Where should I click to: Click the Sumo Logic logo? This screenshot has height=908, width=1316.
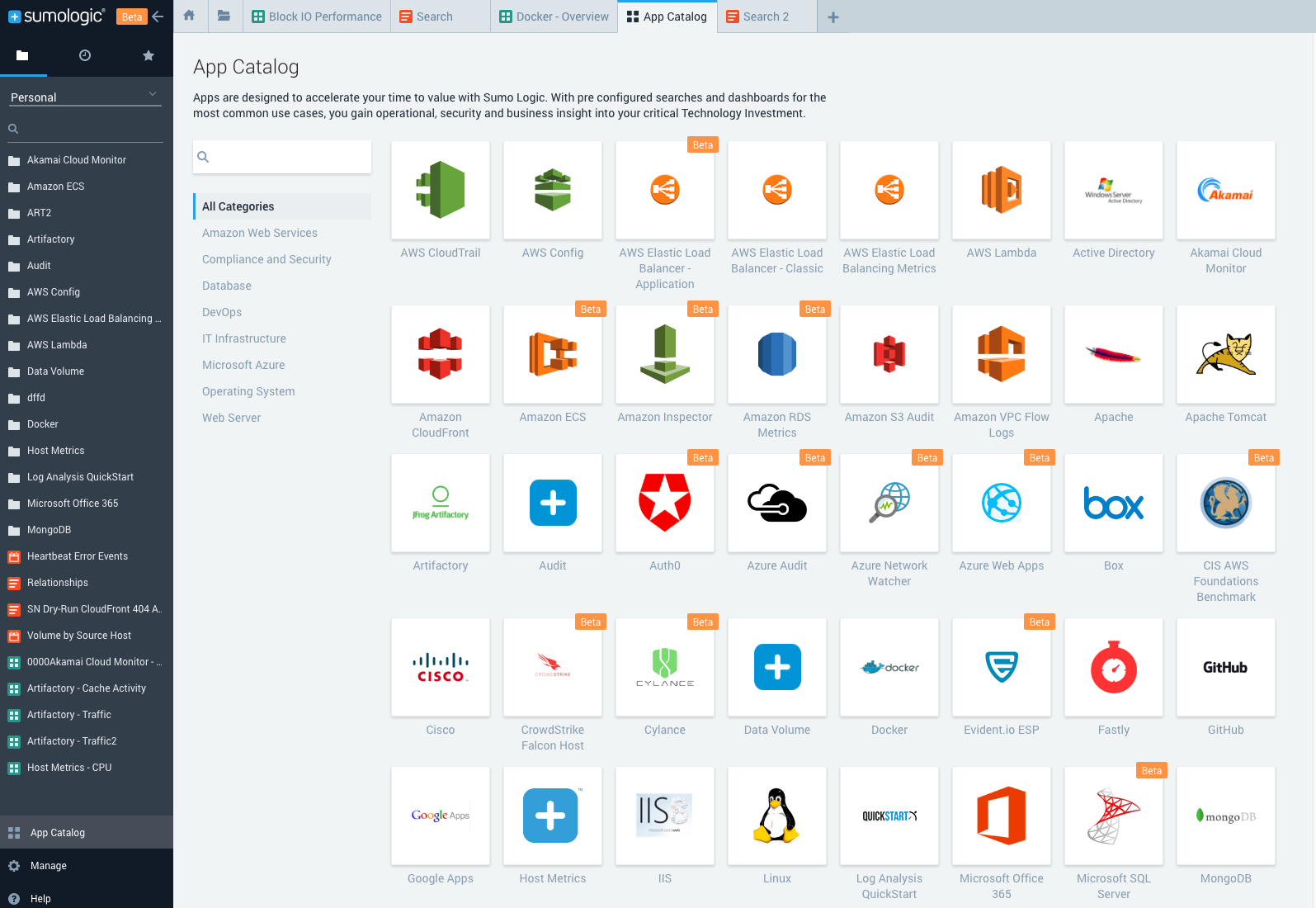(56, 16)
